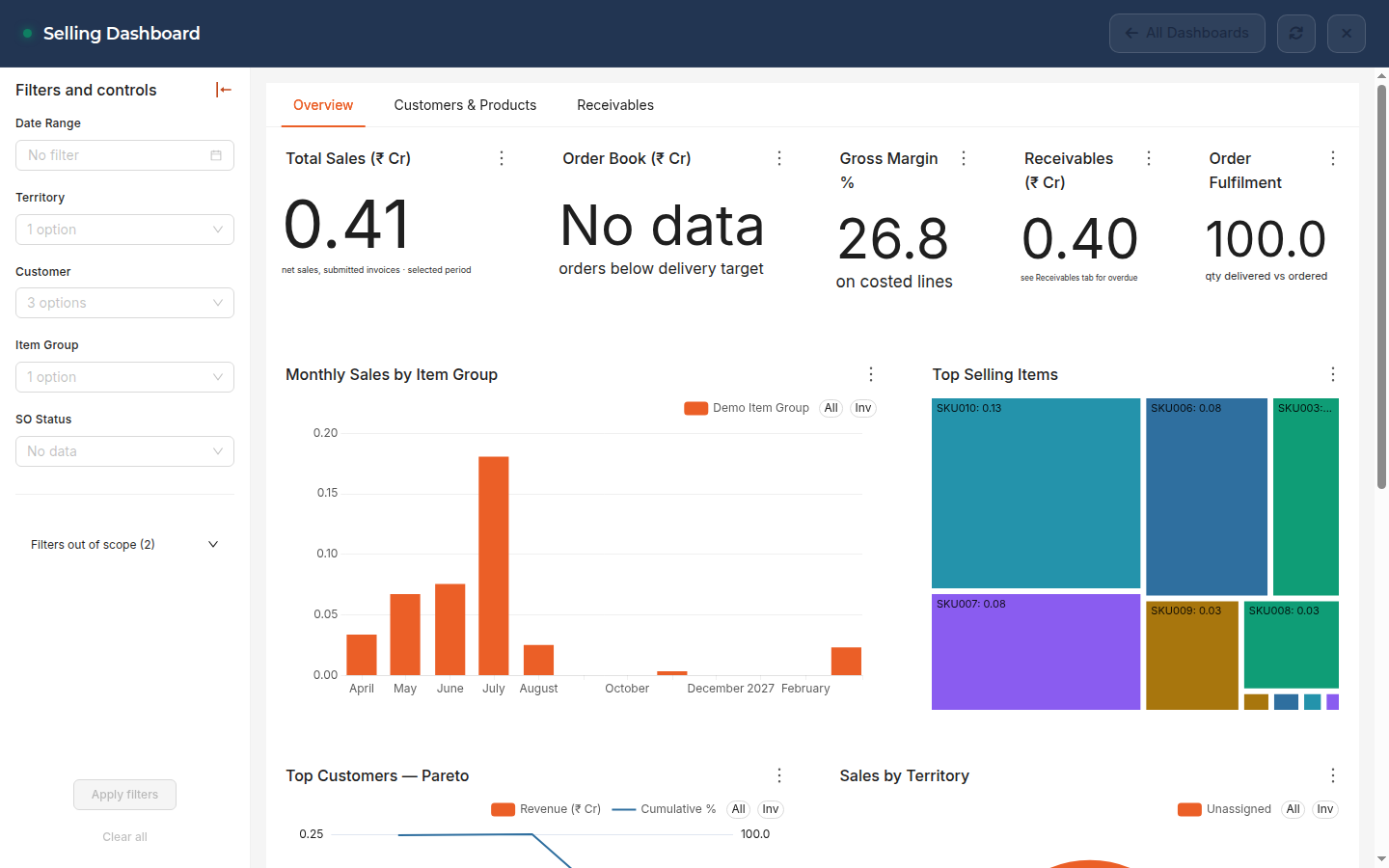1389x868 pixels.
Task: Open Receivables card options menu
Action: coord(1149,158)
